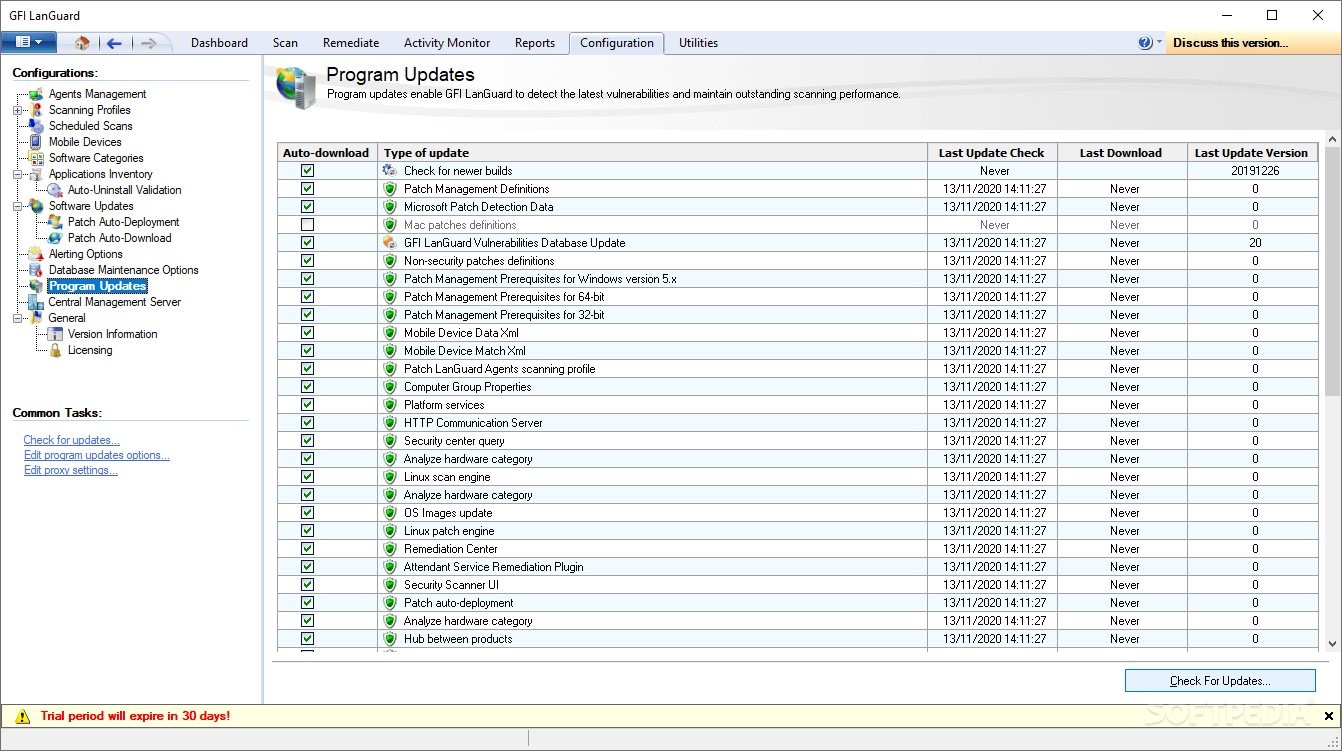Viewport: 1342px width, 751px height.
Task: Go back with the blue arrow icon
Action: [x=114, y=43]
